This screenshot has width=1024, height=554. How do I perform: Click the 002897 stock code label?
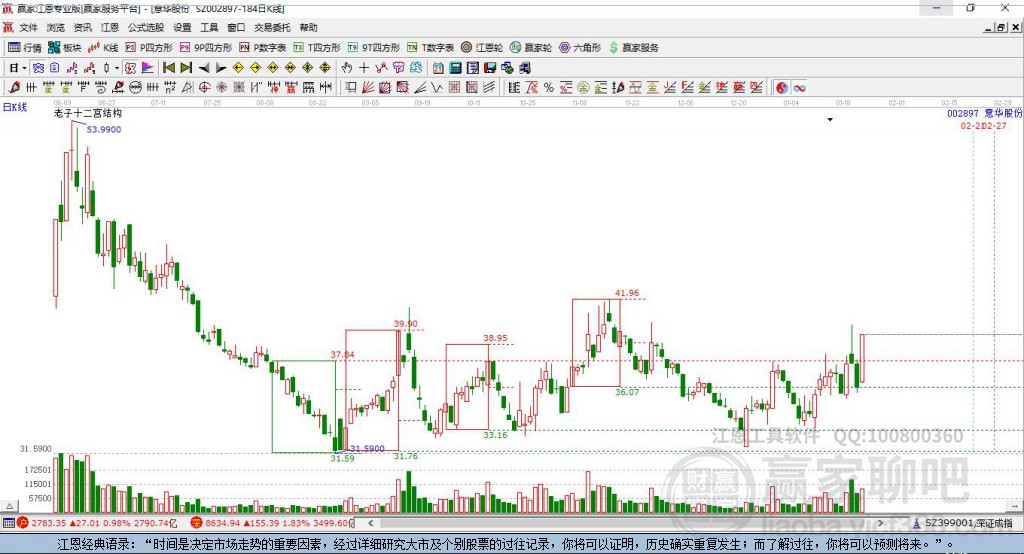point(963,113)
